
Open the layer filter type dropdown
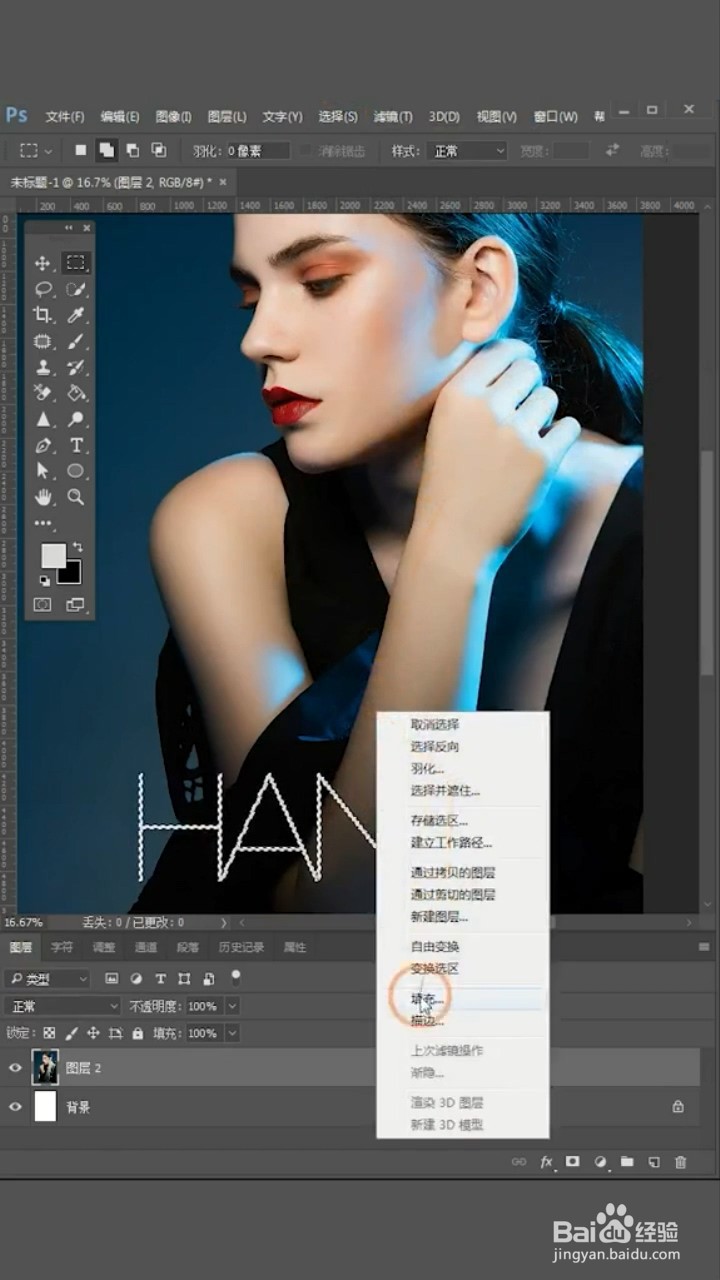47,979
